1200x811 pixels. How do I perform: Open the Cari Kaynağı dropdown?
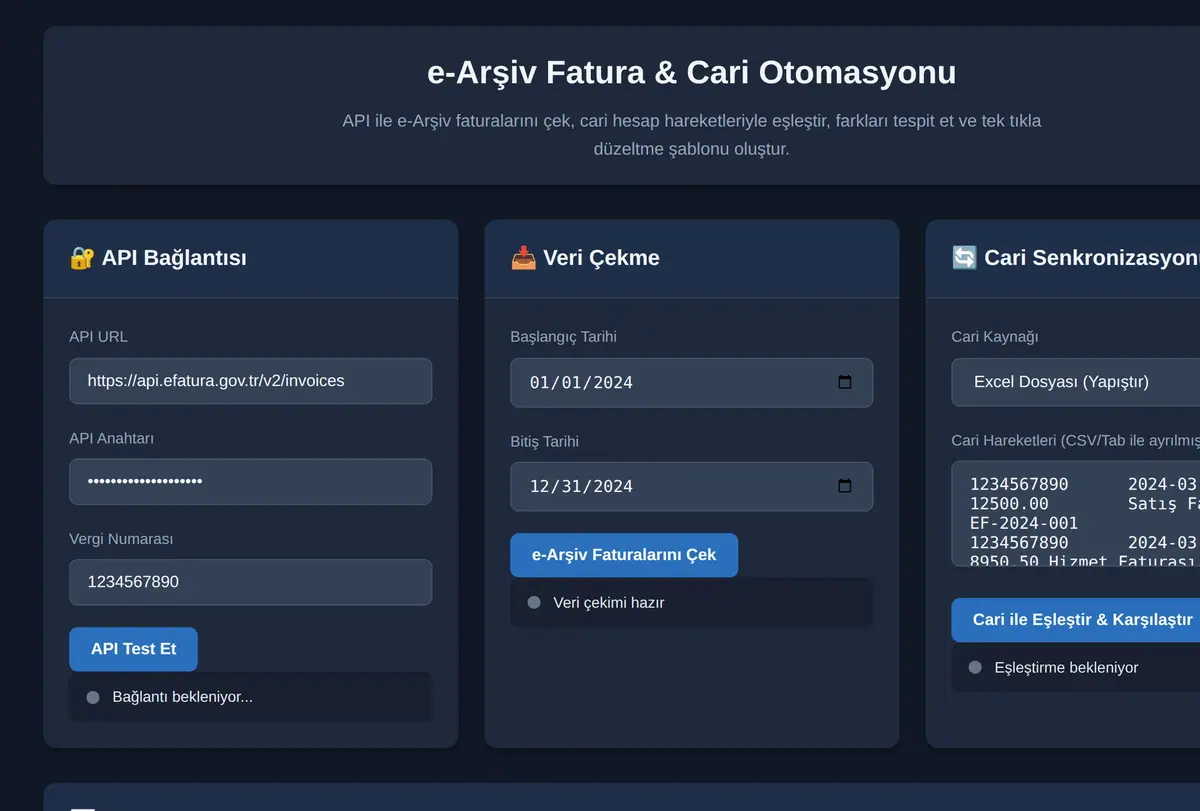pos(1076,382)
